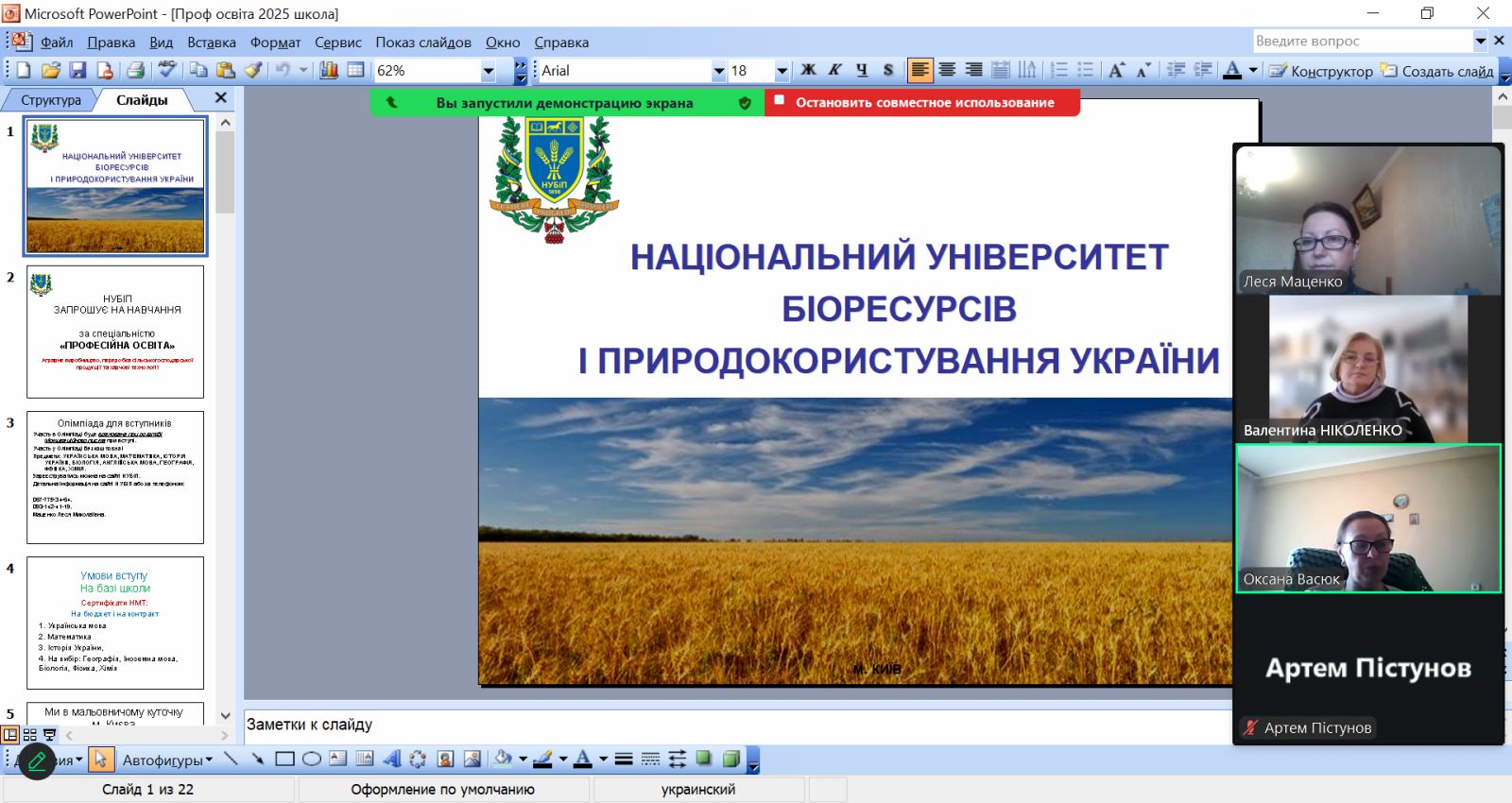Select slide 2 thumbnail НУБІП запрошує на навчання

(115, 332)
